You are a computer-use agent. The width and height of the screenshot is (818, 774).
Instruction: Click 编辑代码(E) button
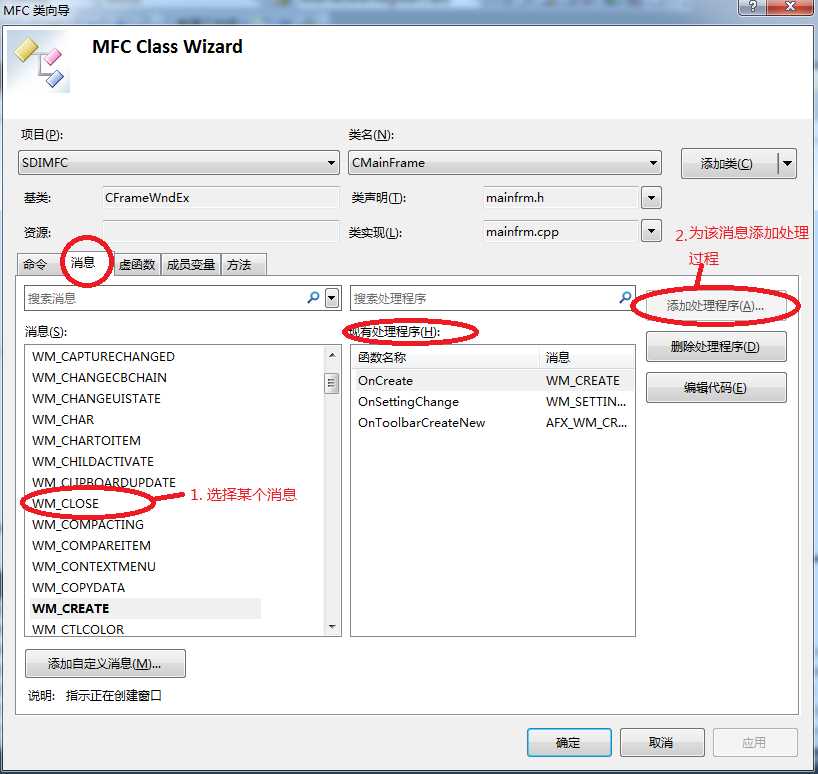click(716, 388)
